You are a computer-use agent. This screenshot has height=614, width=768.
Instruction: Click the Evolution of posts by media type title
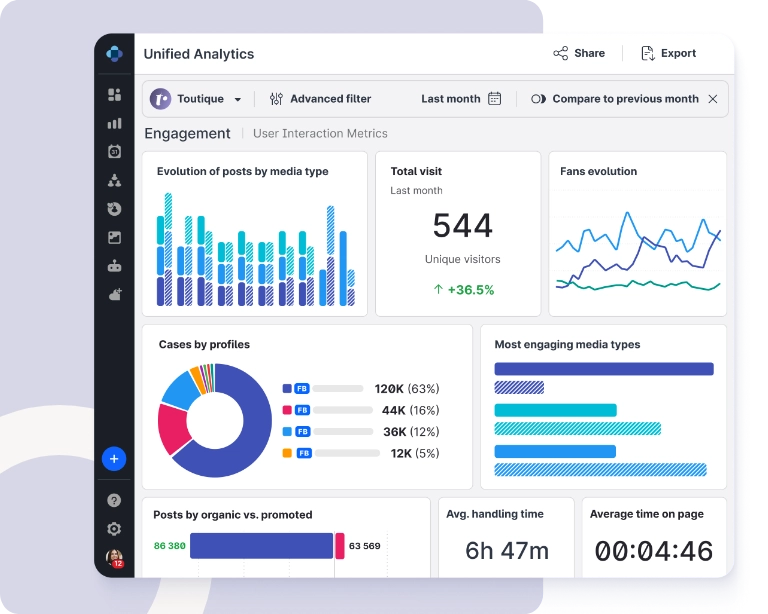tap(242, 171)
